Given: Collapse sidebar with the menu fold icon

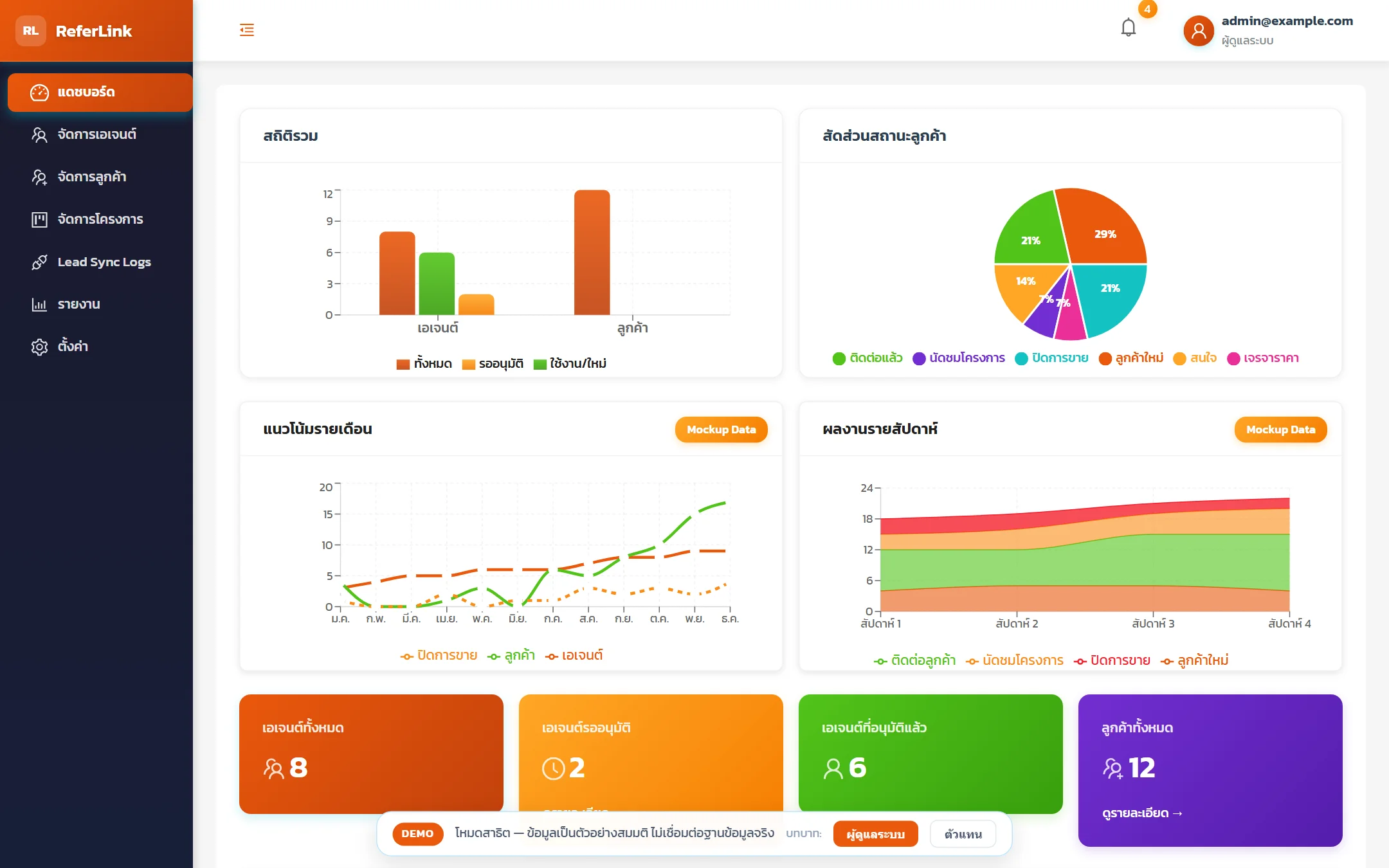Looking at the screenshot, I should click(x=247, y=30).
